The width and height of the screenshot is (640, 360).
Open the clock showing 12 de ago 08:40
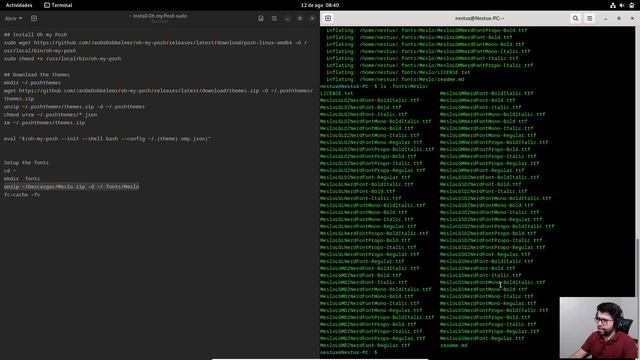point(320,5)
